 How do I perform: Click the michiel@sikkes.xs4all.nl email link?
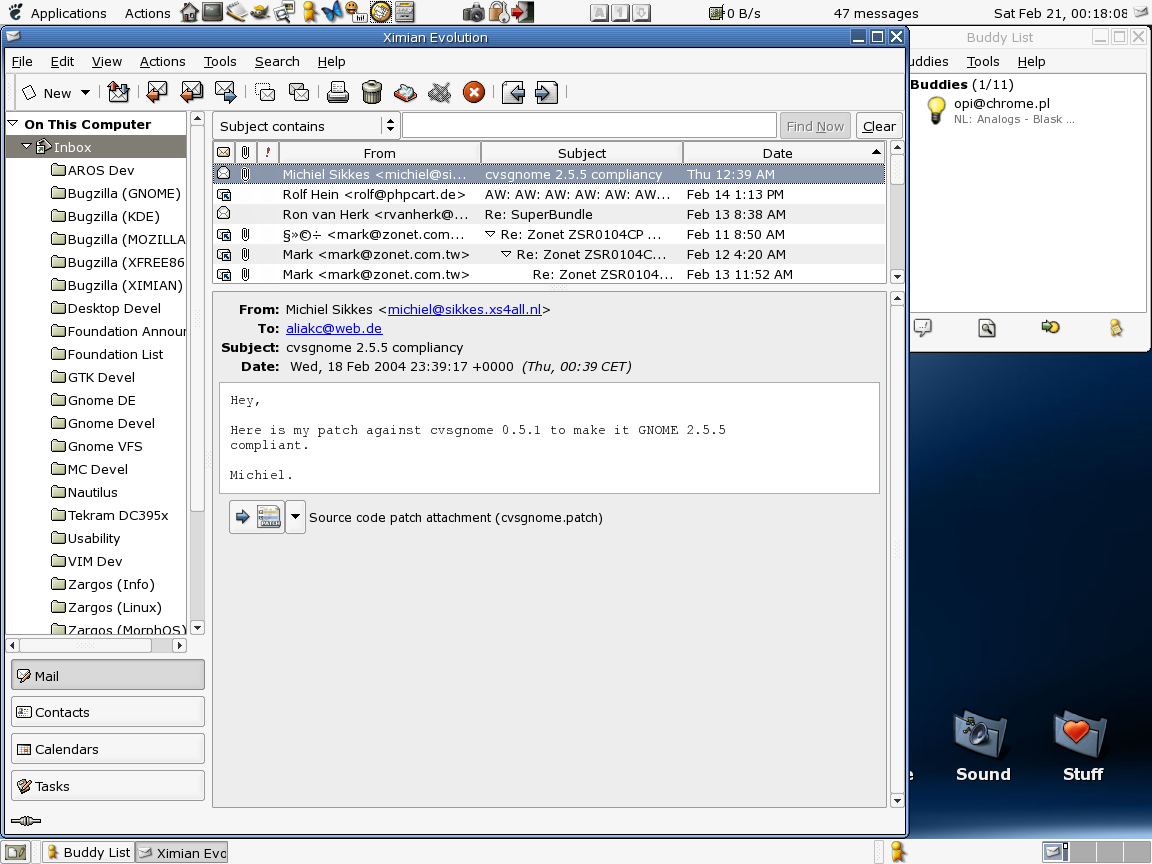click(464, 309)
